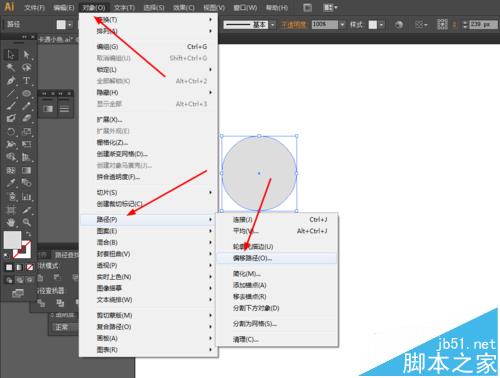Click the gray circle on the canvas
The image size is (500, 378).
[259, 173]
